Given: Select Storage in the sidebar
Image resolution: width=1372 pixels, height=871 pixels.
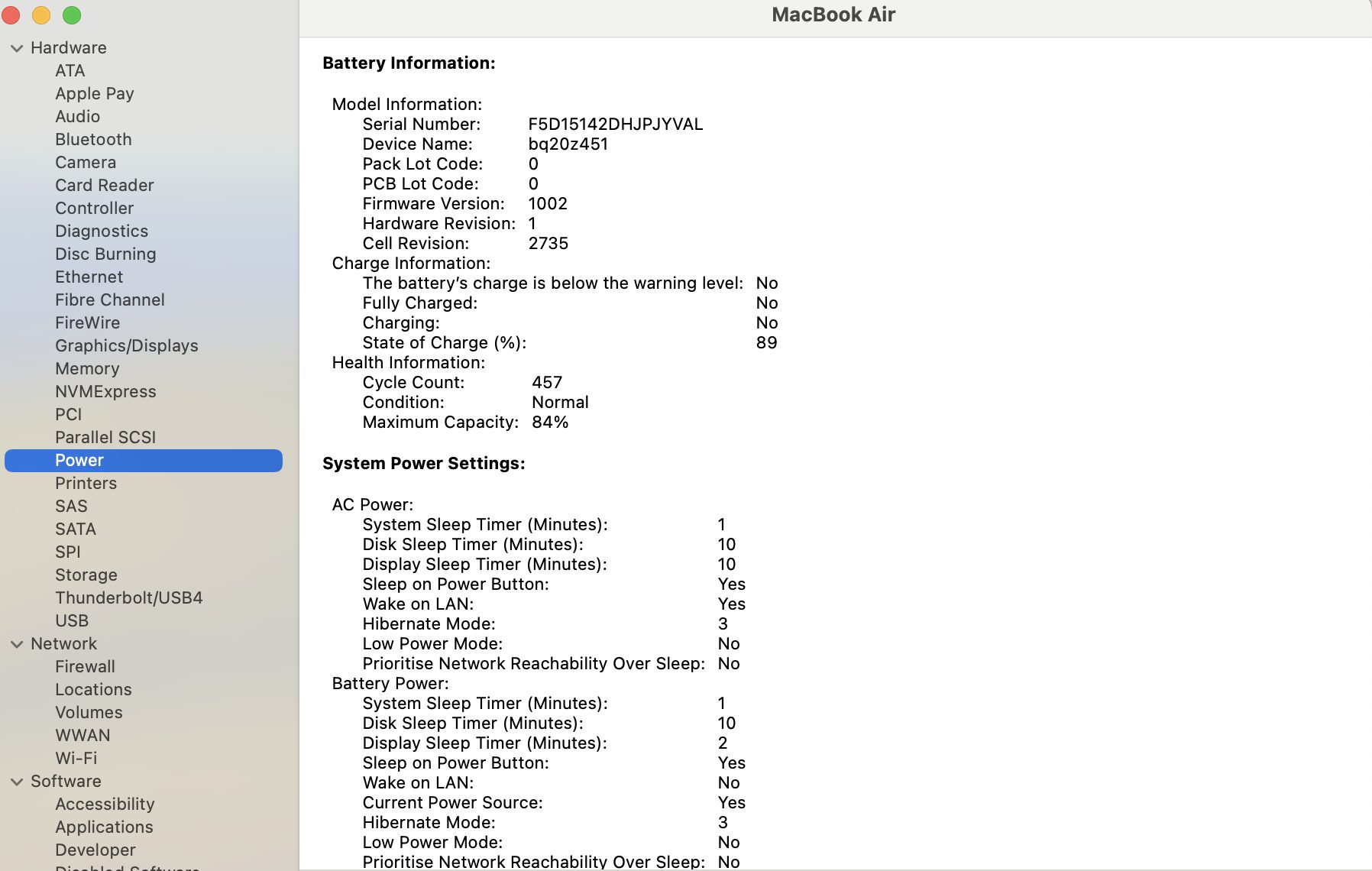Looking at the screenshot, I should point(86,575).
